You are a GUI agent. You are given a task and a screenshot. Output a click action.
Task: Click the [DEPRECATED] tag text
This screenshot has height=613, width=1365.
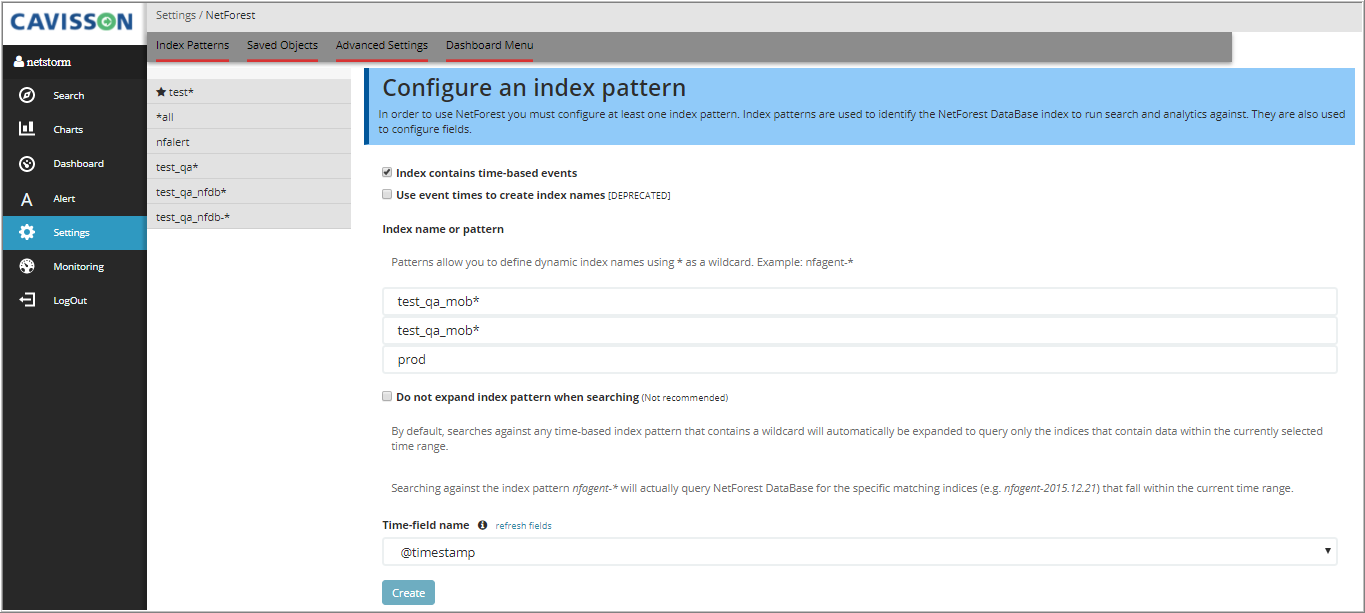tap(639, 196)
